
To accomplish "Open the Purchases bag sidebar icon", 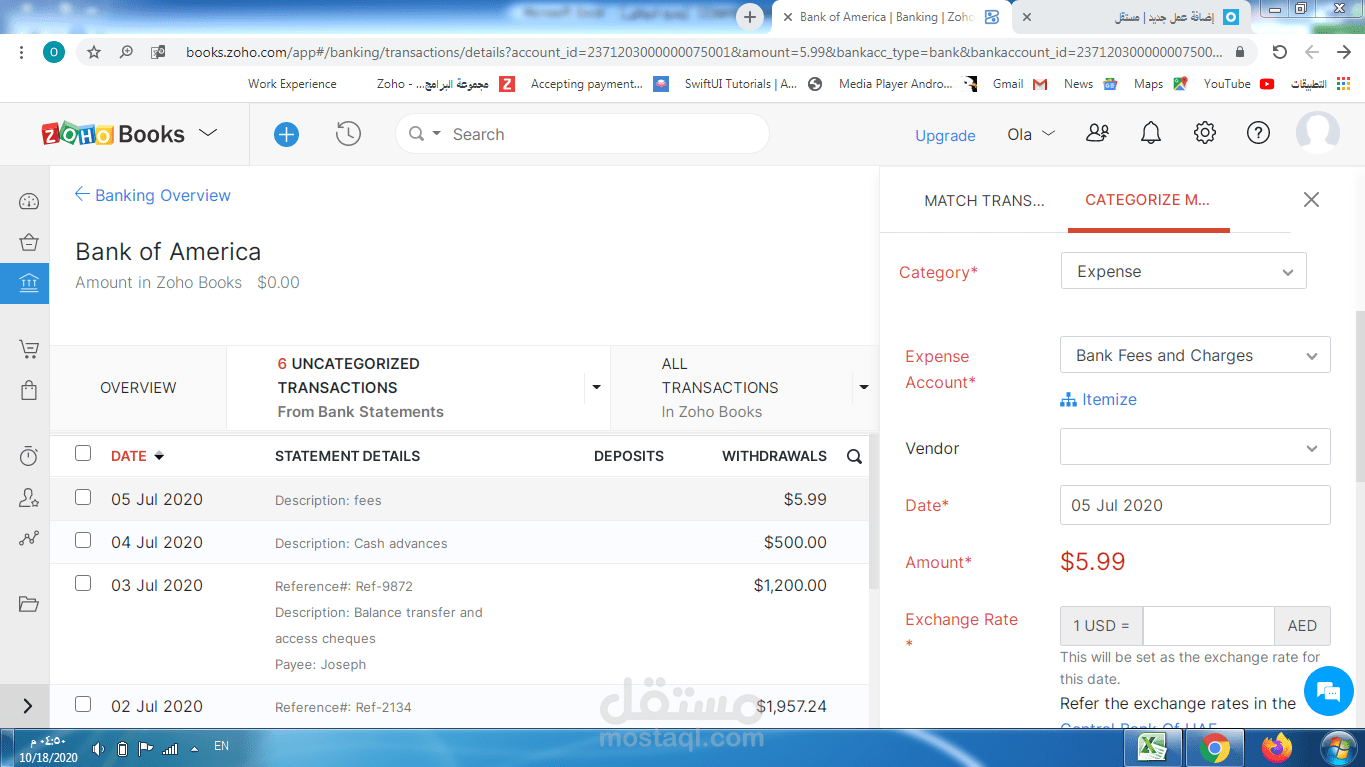I will pos(29,390).
